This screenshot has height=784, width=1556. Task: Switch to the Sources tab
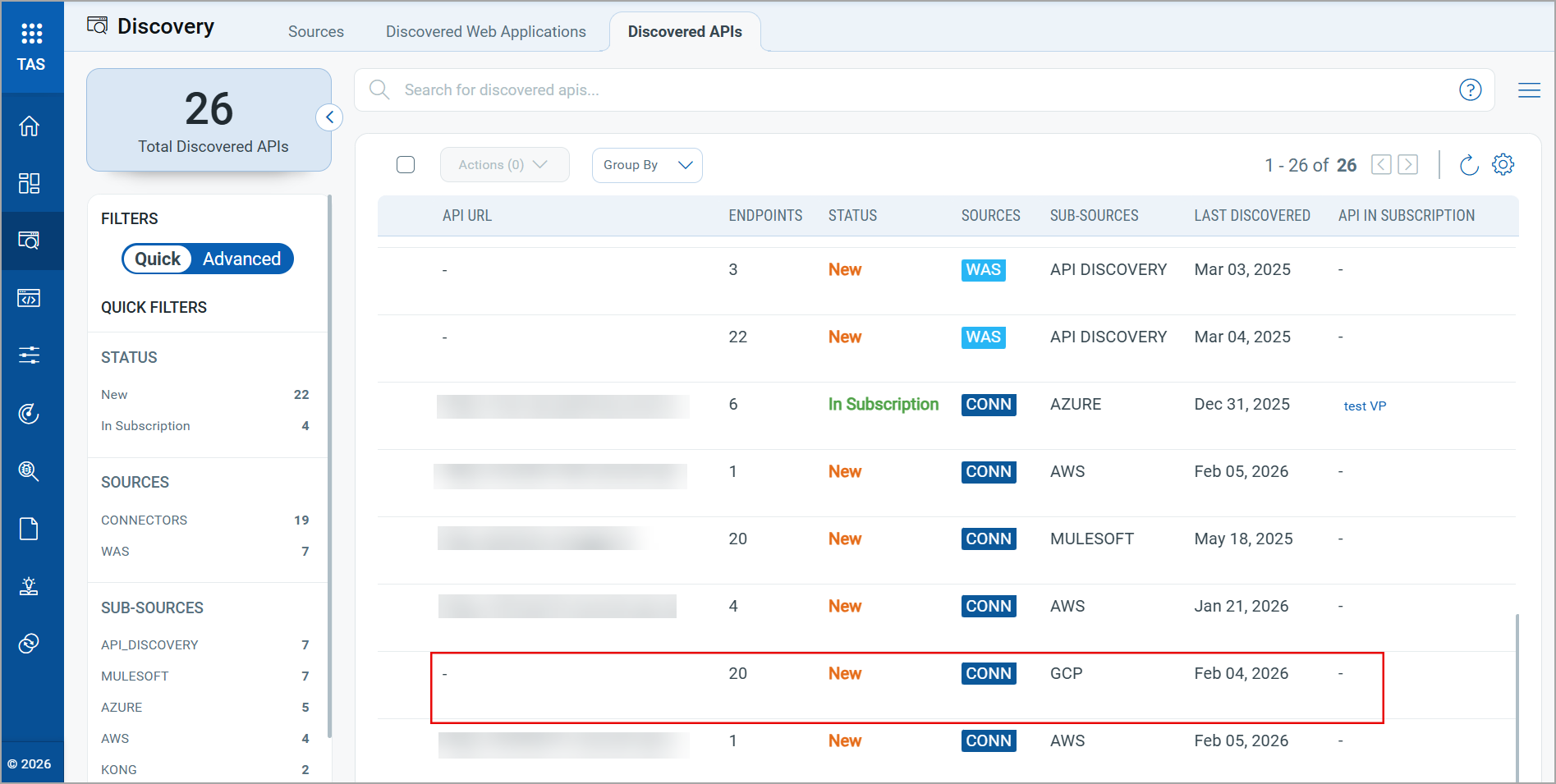(315, 32)
